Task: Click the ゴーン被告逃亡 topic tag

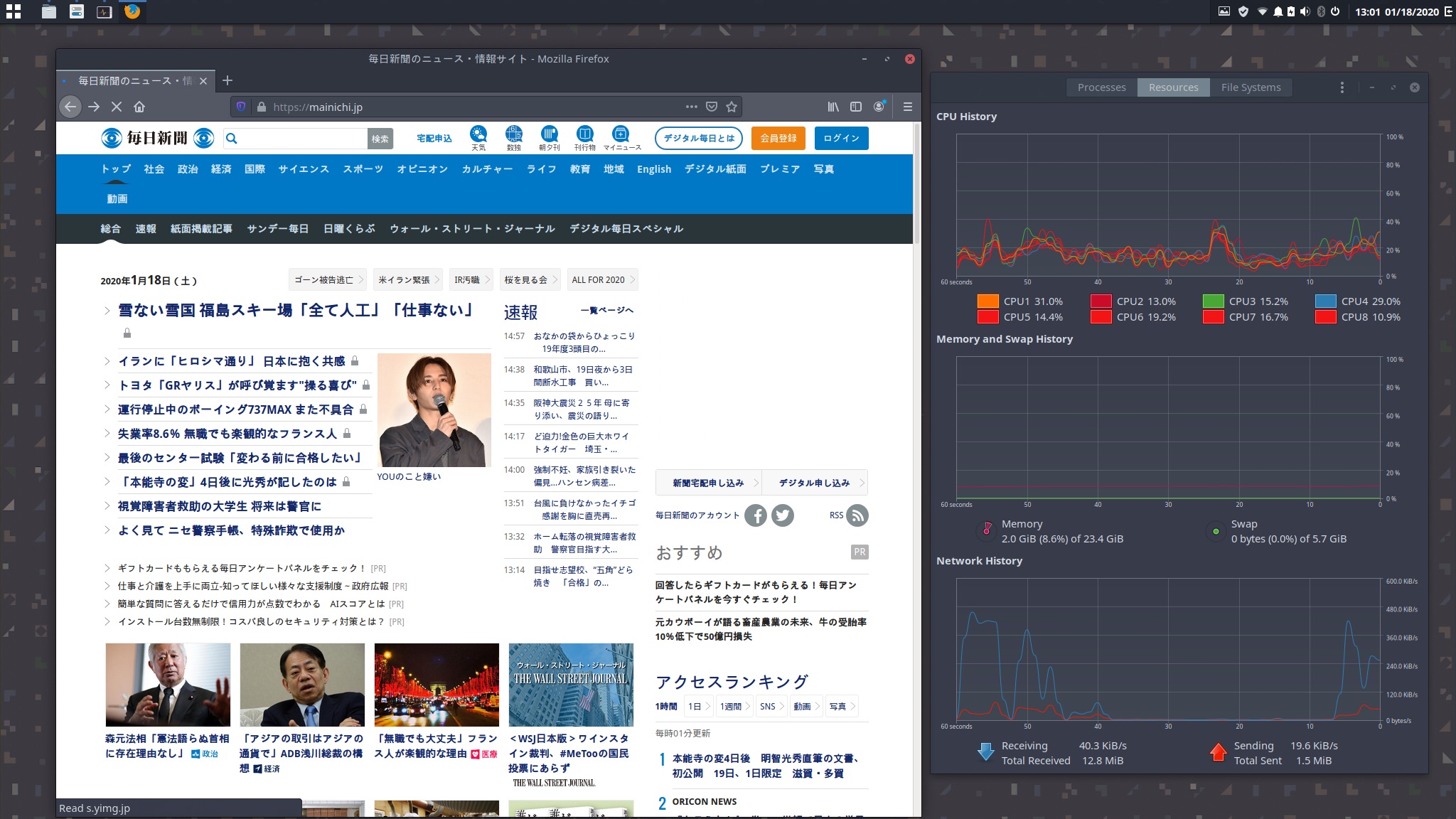Action: pyautogui.click(x=328, y=279)
